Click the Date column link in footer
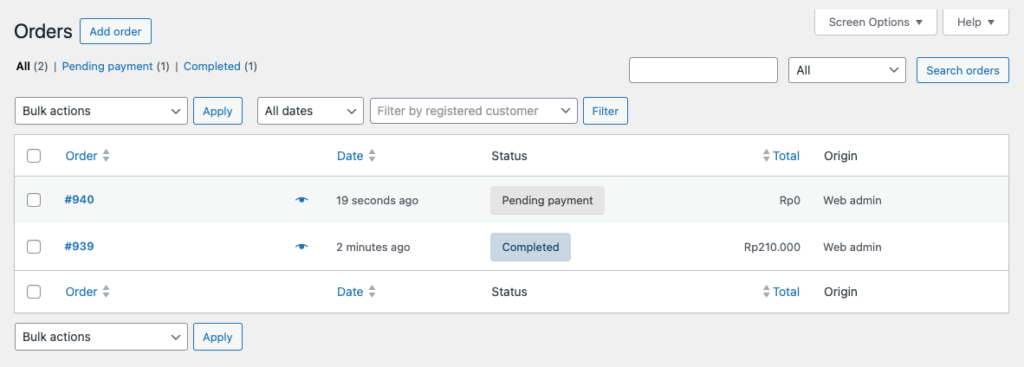 (x=350, y=292)
